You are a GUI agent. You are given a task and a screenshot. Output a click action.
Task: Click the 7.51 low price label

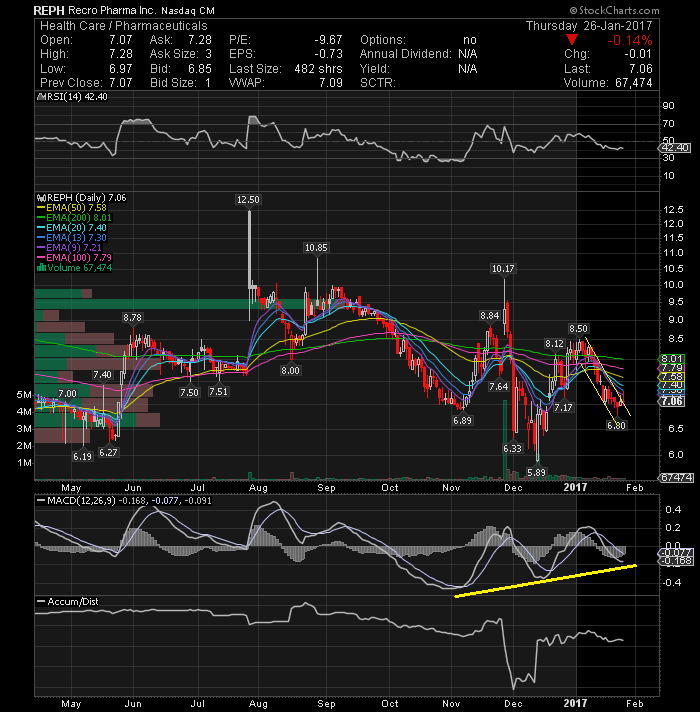[218, 392]
